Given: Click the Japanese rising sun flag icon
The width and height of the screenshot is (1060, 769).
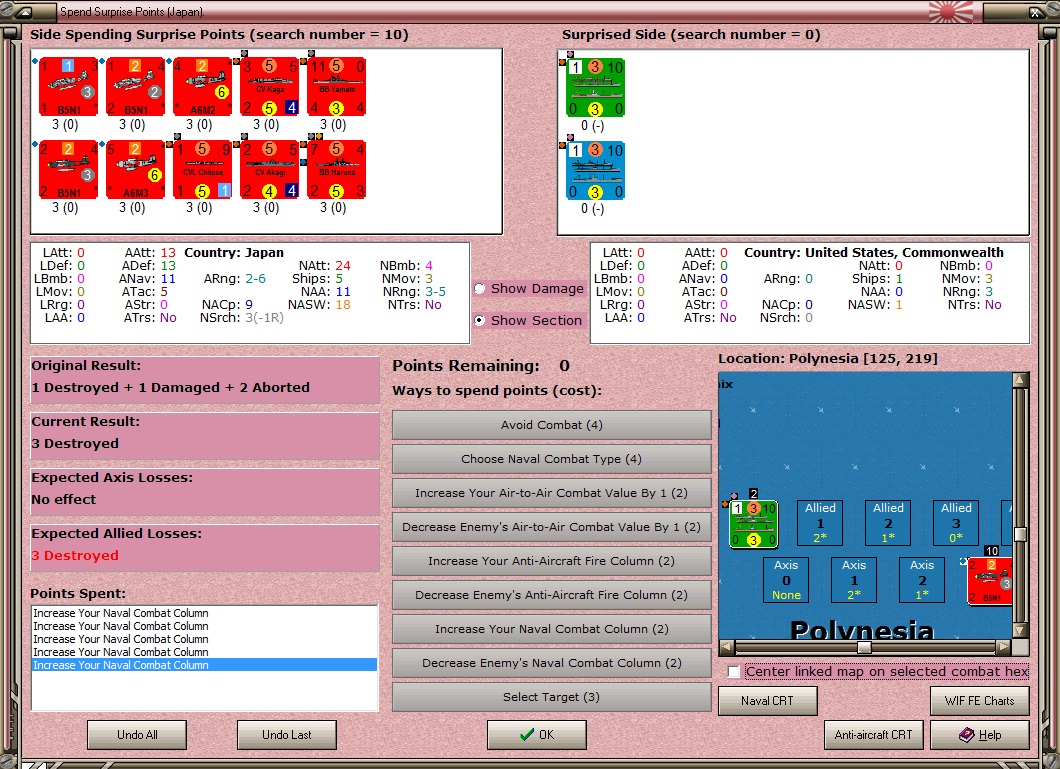Looking at the screenshot, I should coord(951,11).
